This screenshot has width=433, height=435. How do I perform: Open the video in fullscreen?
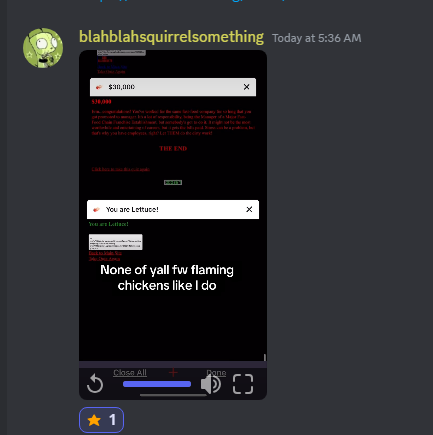pyautogui.click(x=243, y=384)
